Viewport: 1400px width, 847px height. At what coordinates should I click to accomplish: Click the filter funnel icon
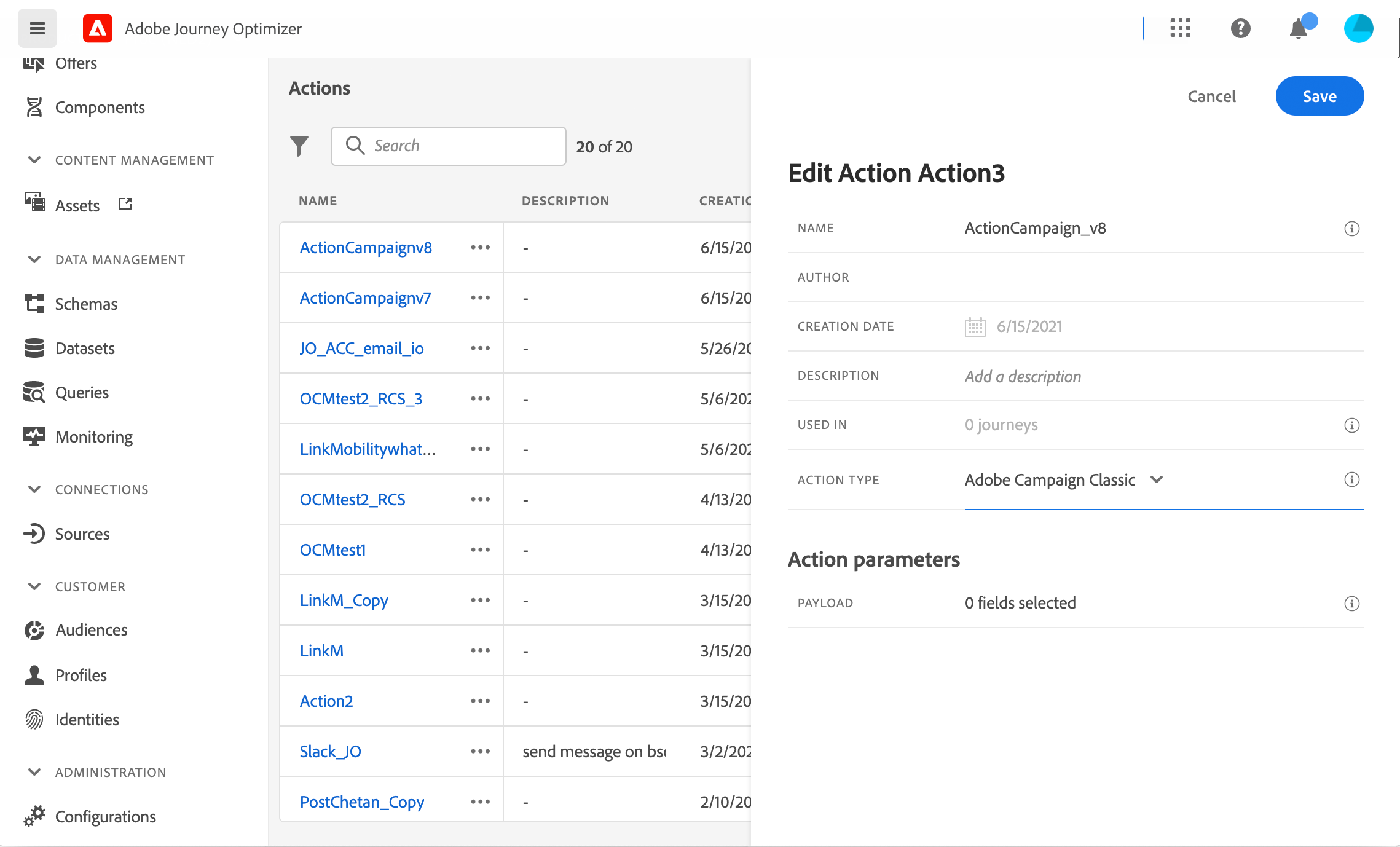299,146
